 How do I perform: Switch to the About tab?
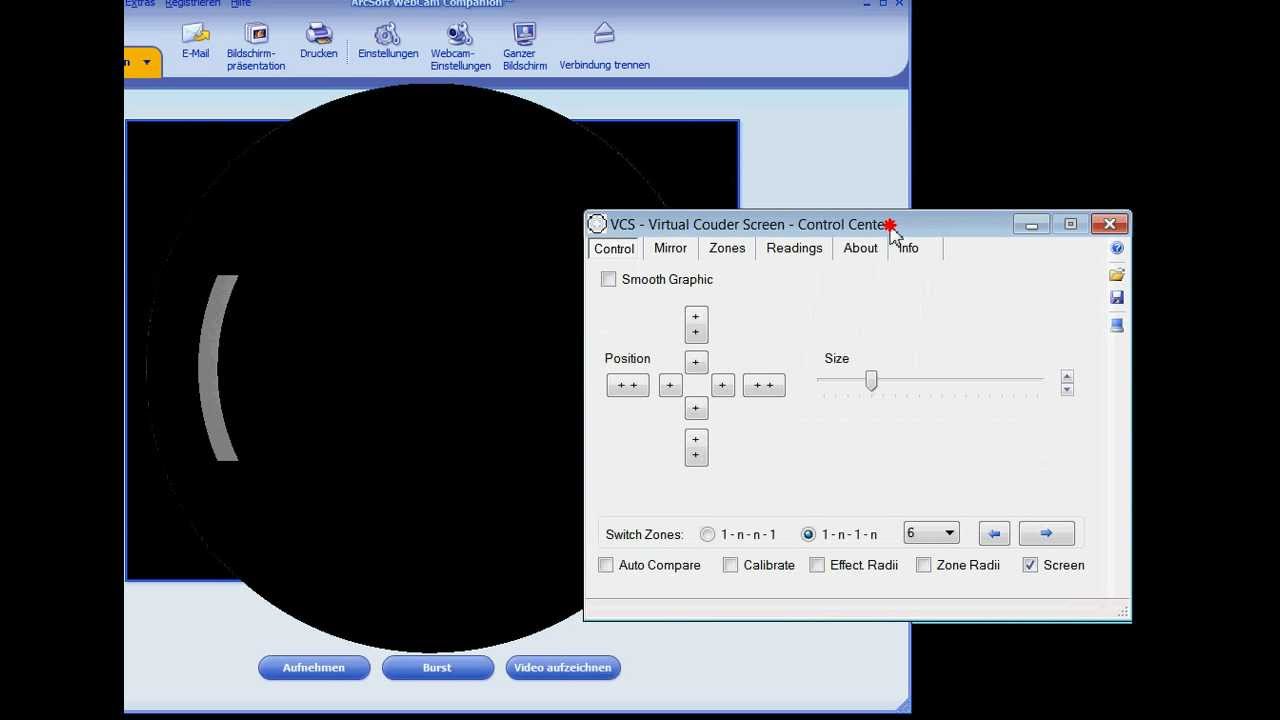[860, 248]
